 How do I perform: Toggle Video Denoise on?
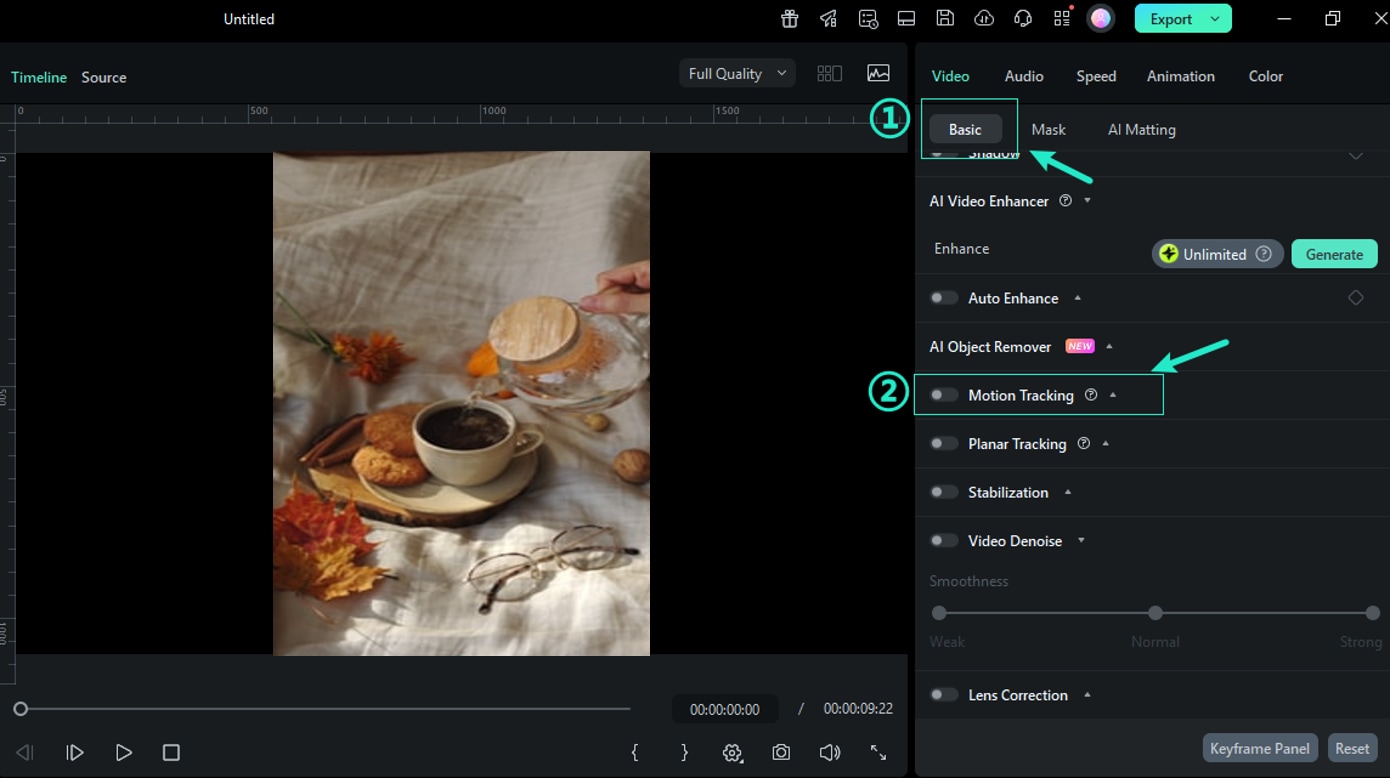coord(944,541)
